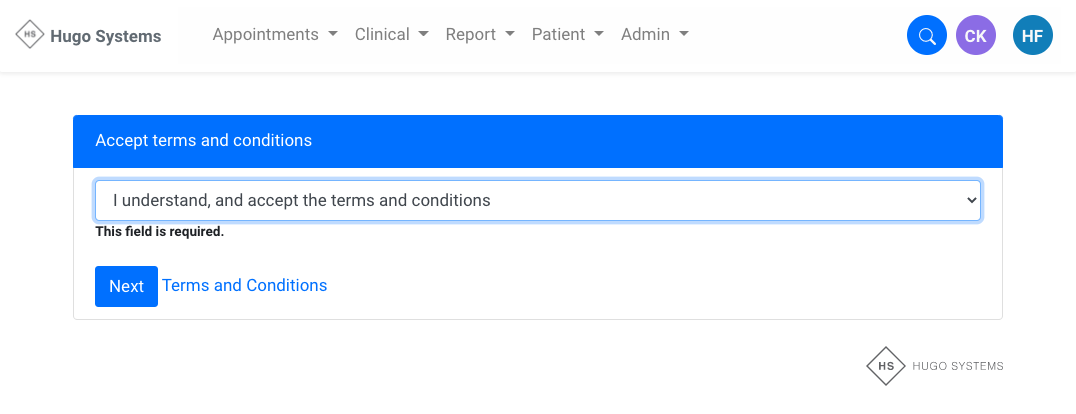The image size is (1076, 414).
Task: Expand the caret arrow beside Patient
Action: click(599, 34)
